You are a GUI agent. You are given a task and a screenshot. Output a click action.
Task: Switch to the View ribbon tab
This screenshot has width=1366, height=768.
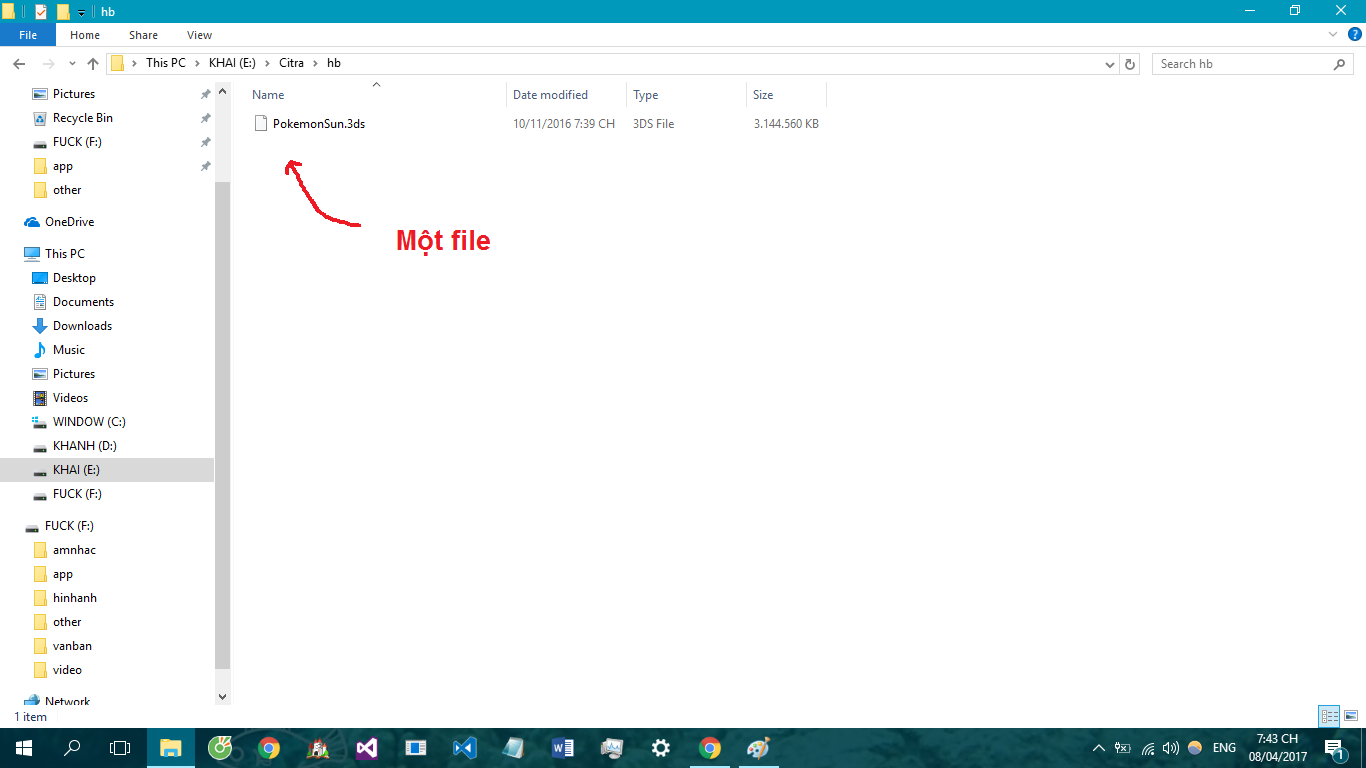(199, 35)
